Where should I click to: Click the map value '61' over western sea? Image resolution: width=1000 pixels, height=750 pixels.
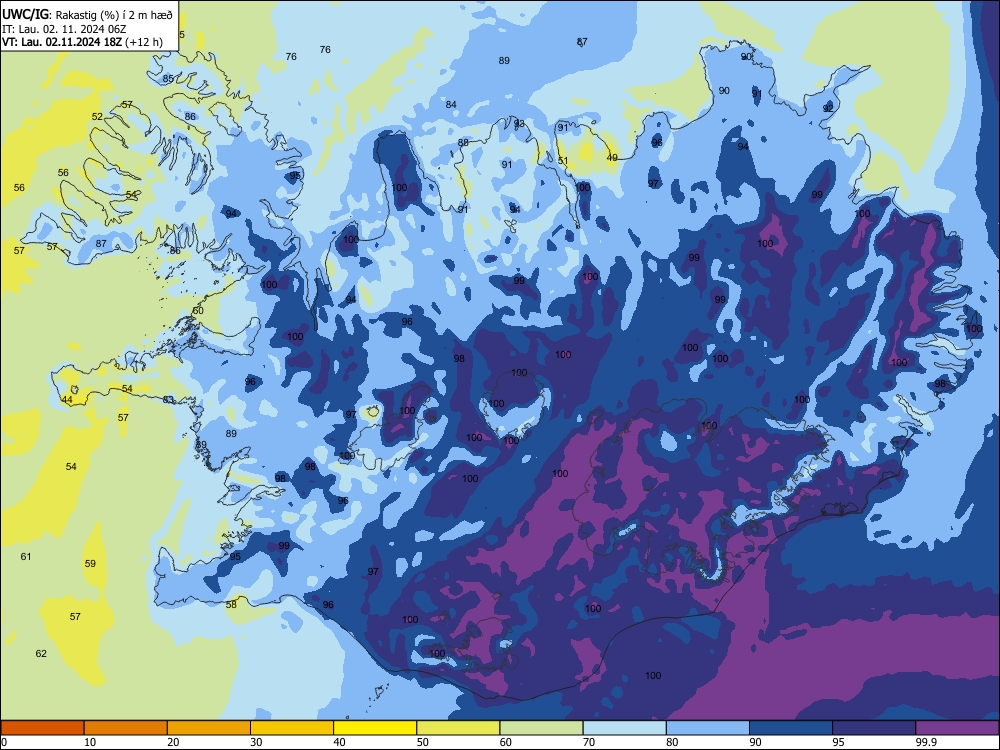[x=26, y=557]
